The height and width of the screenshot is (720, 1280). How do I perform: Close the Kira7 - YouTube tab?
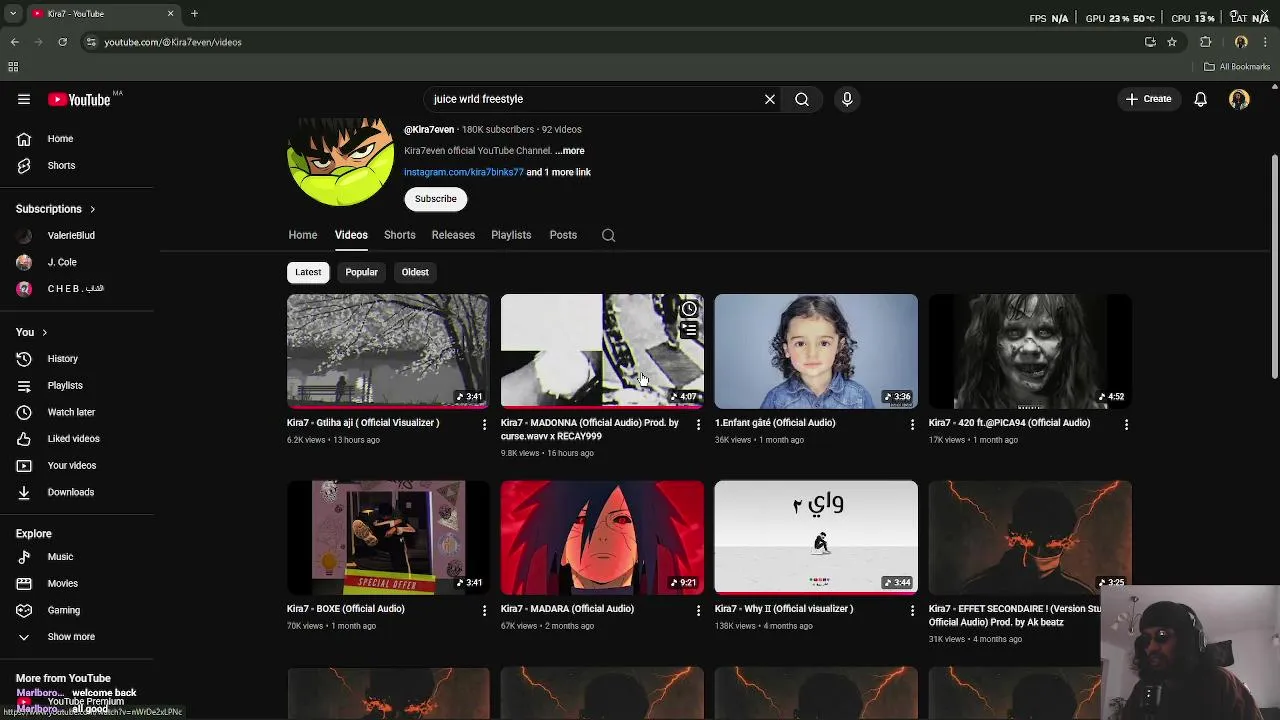(170, 14)
